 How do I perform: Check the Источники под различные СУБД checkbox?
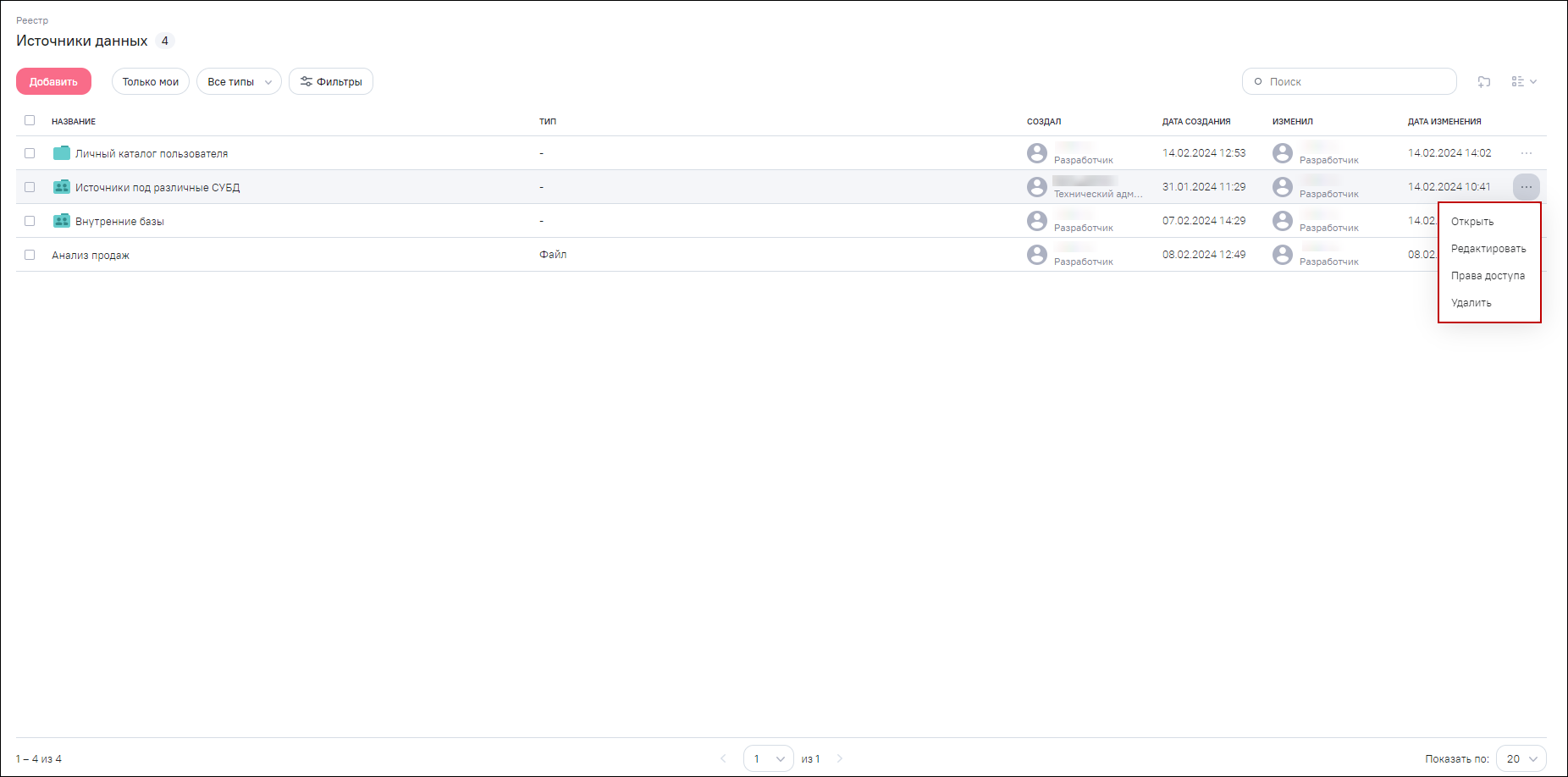pyautogui.click(x=30, y=187)
